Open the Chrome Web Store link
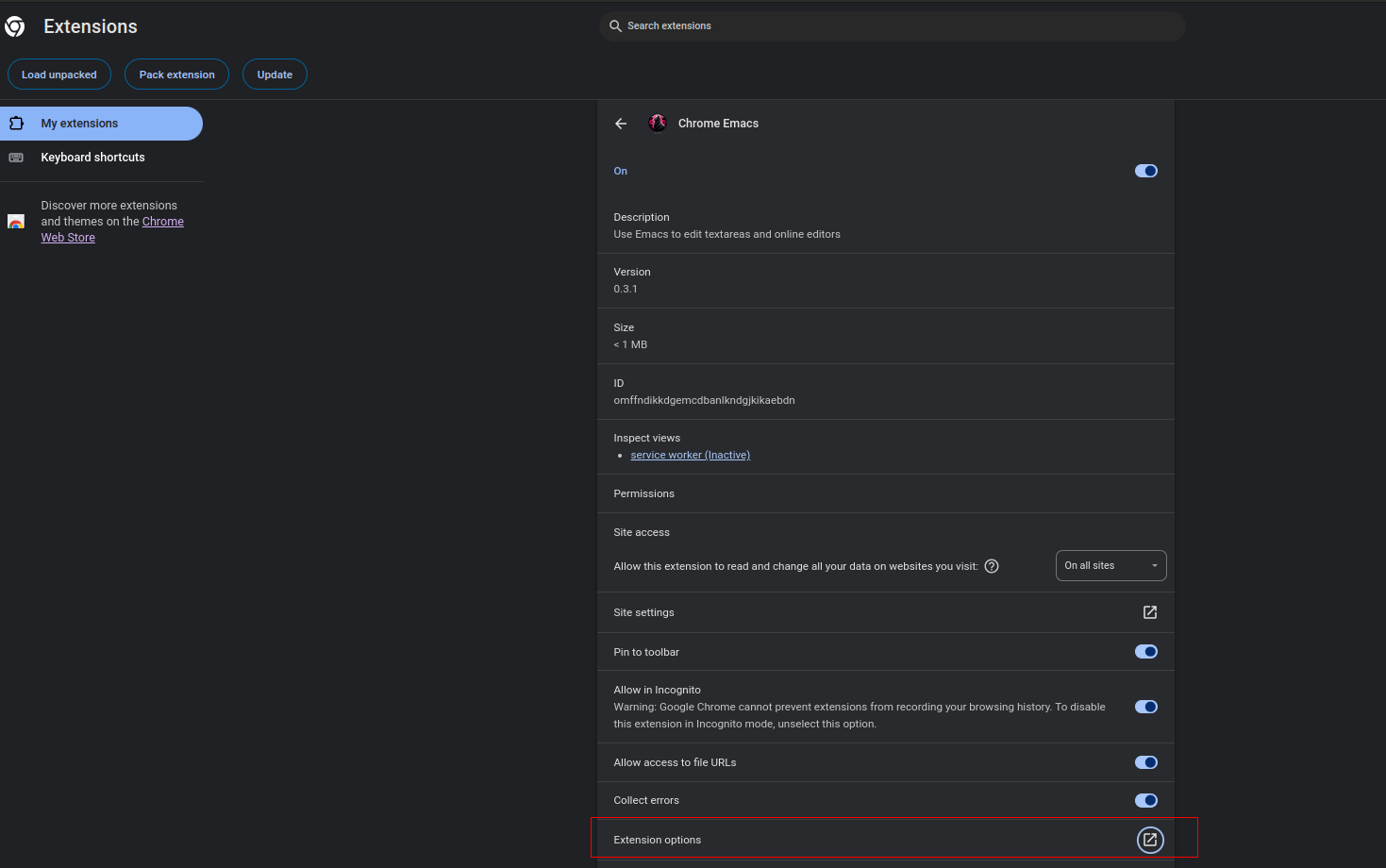Image resolution: width=1386 pixels, height=868 pixels. point(112,229)
